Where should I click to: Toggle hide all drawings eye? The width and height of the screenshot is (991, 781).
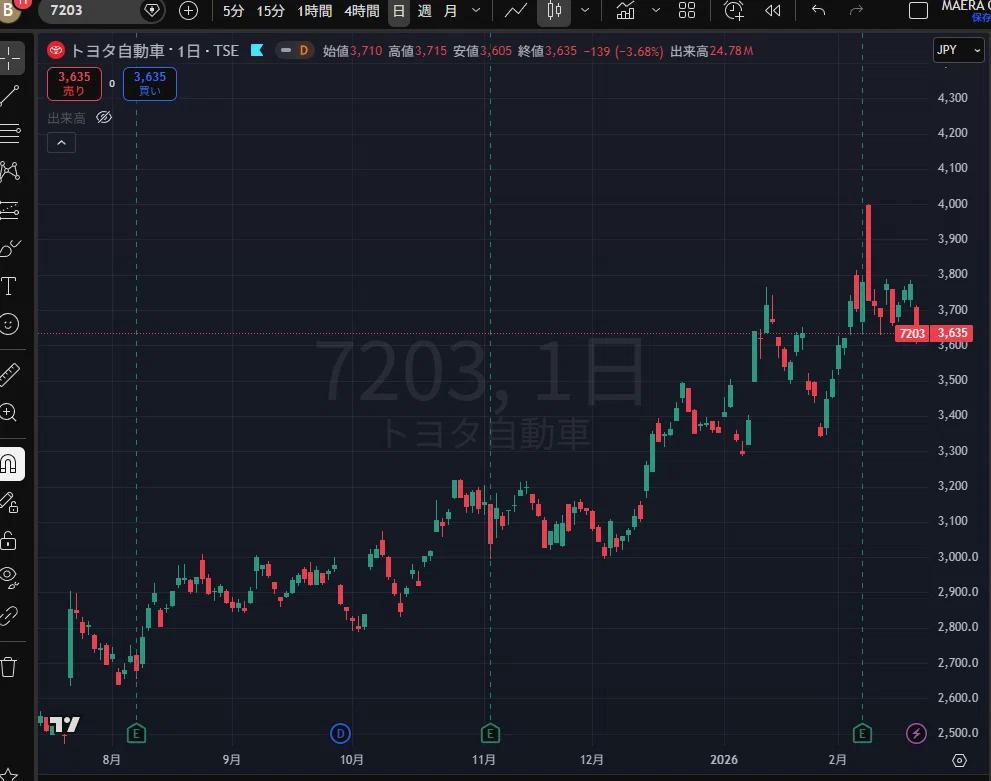(9, 577)
